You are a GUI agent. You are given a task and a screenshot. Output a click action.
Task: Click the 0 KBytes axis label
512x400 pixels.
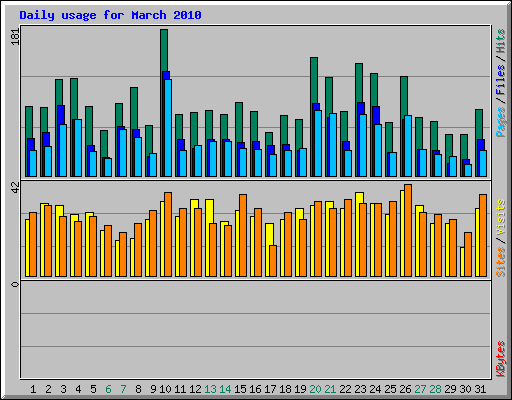[15, 284]
